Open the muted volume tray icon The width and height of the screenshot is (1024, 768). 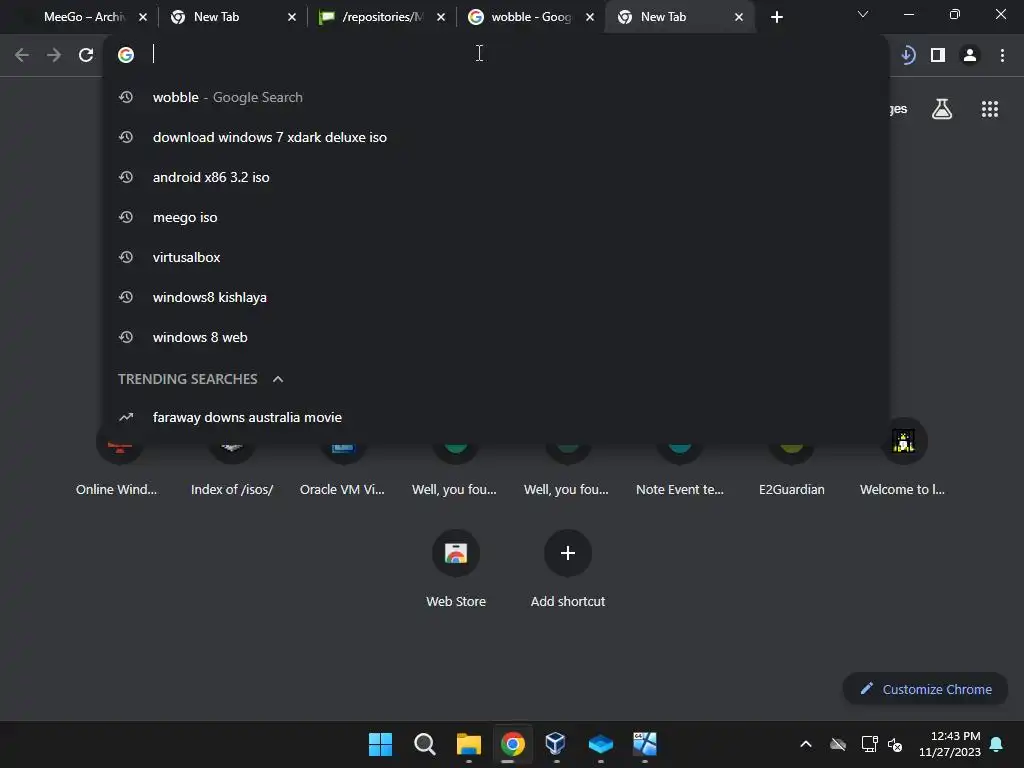click(895, 744)
